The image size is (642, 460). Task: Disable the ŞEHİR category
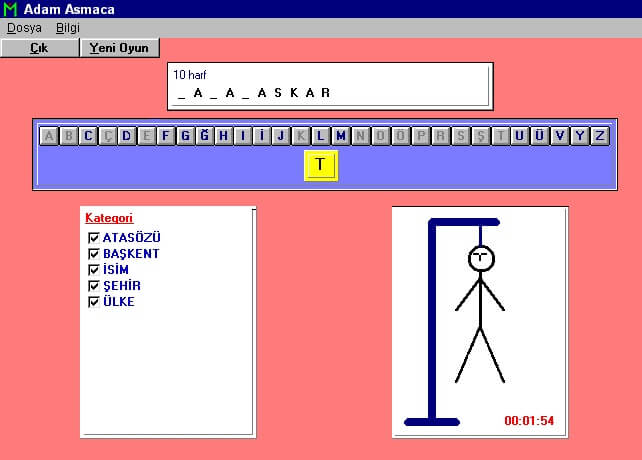coord(94,286)
